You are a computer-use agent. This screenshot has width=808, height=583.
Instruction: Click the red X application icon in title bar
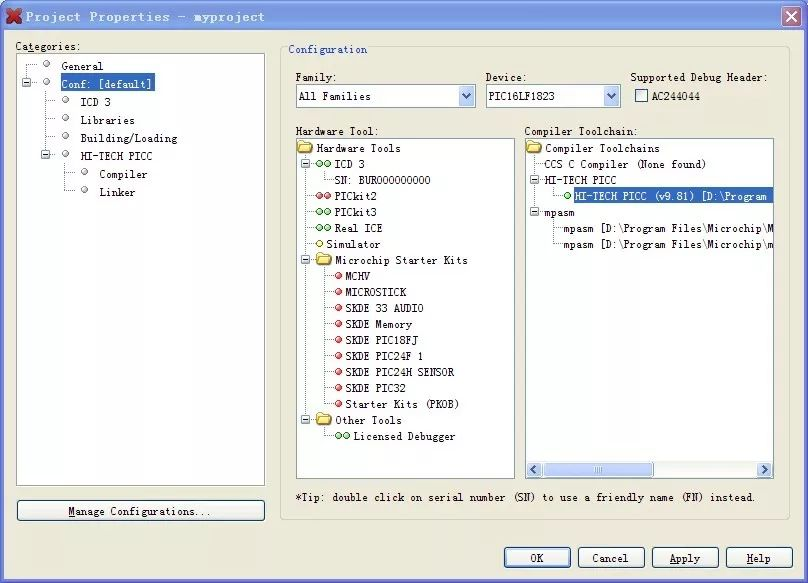(14, 16)
